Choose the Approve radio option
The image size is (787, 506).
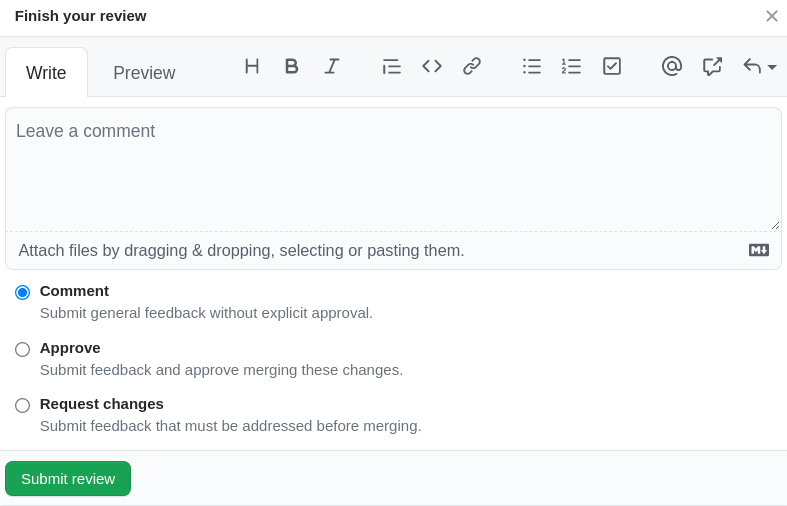click(22, 349)
